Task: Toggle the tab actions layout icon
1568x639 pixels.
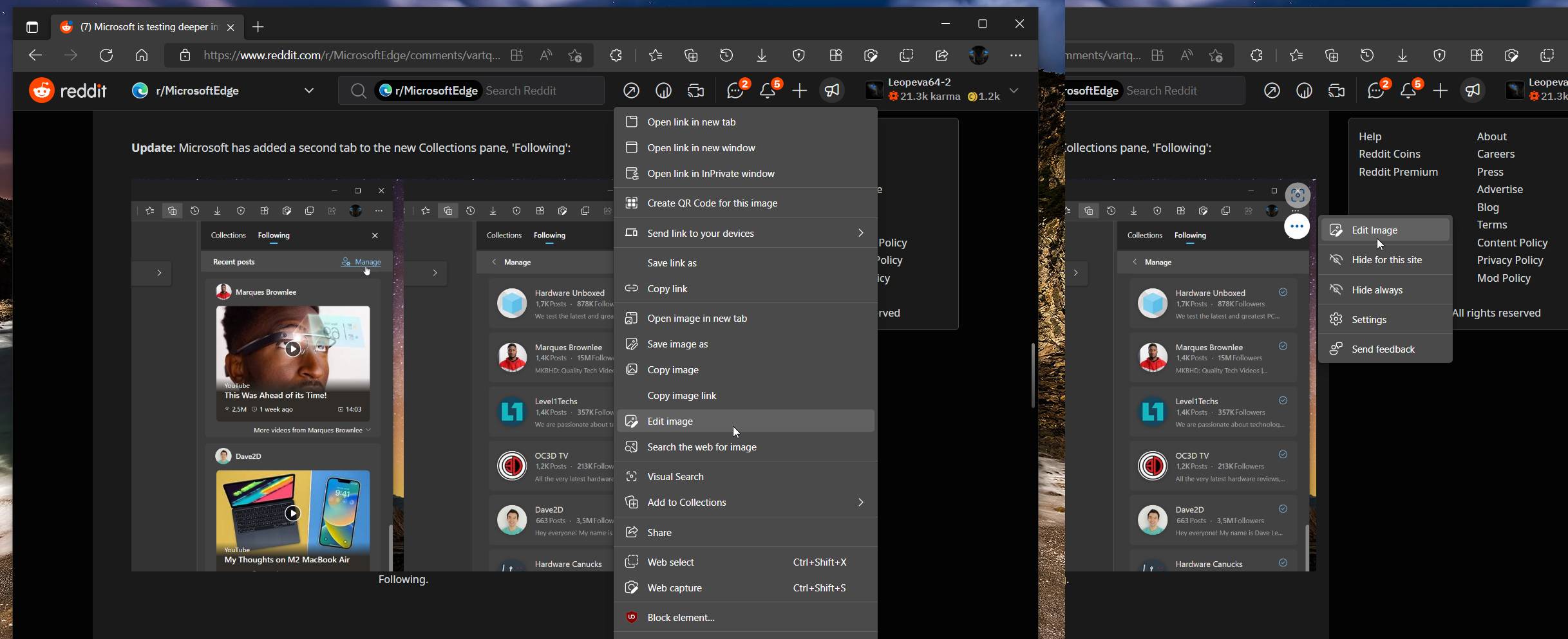Action: (32, 27)
